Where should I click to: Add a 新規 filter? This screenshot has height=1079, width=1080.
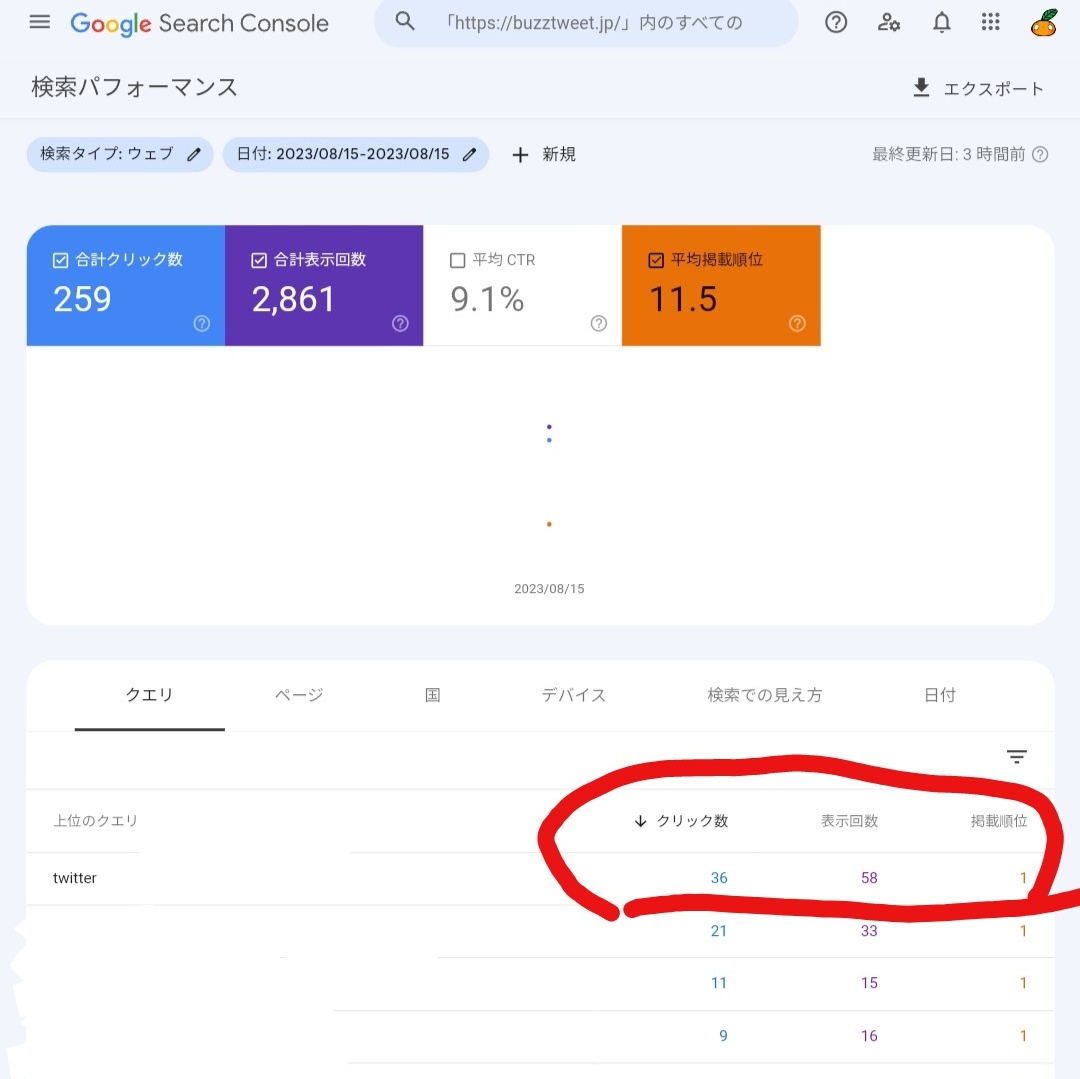[544, 154]
